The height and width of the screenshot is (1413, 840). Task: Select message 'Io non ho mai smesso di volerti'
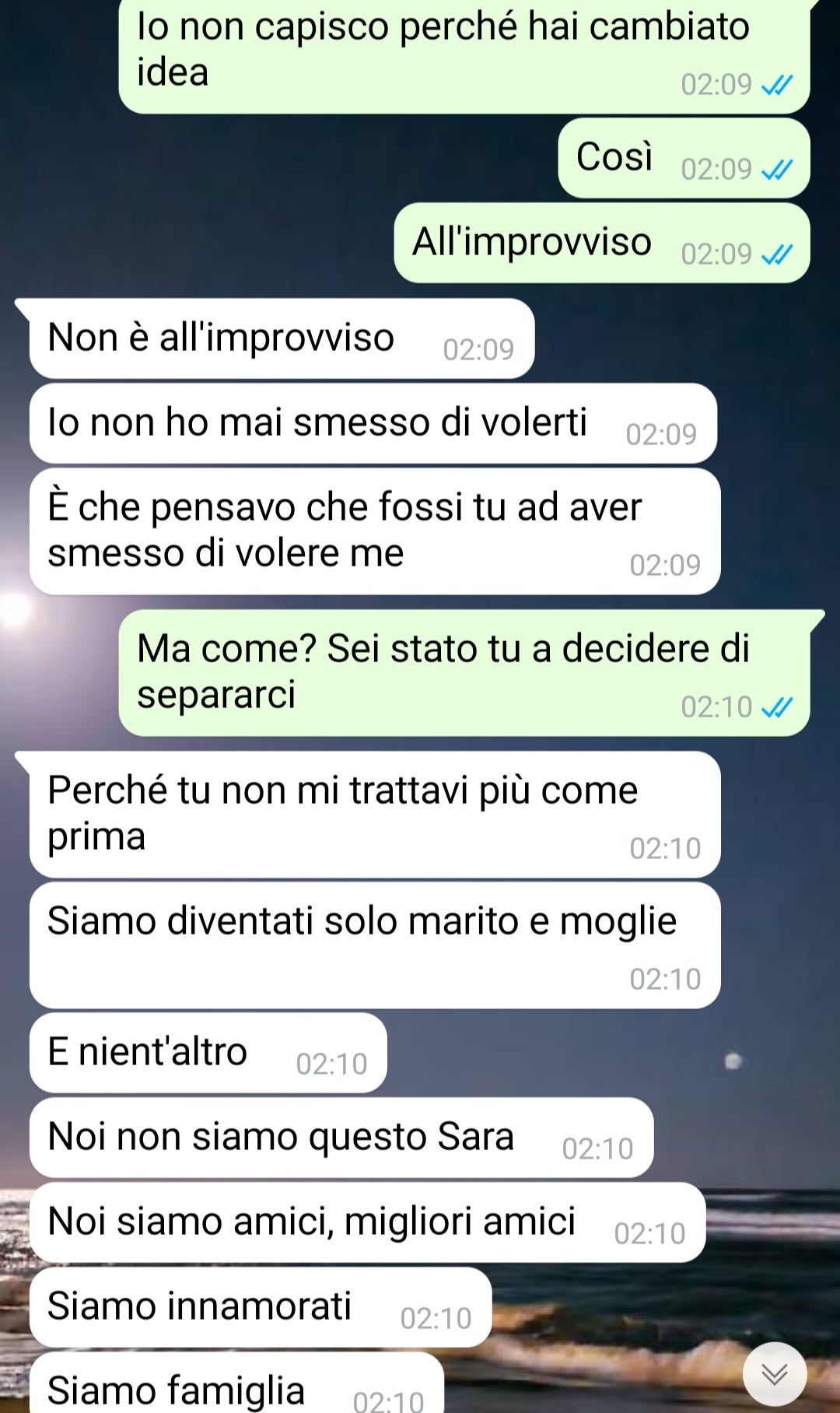pyautogui.click(x=373, y=423)
